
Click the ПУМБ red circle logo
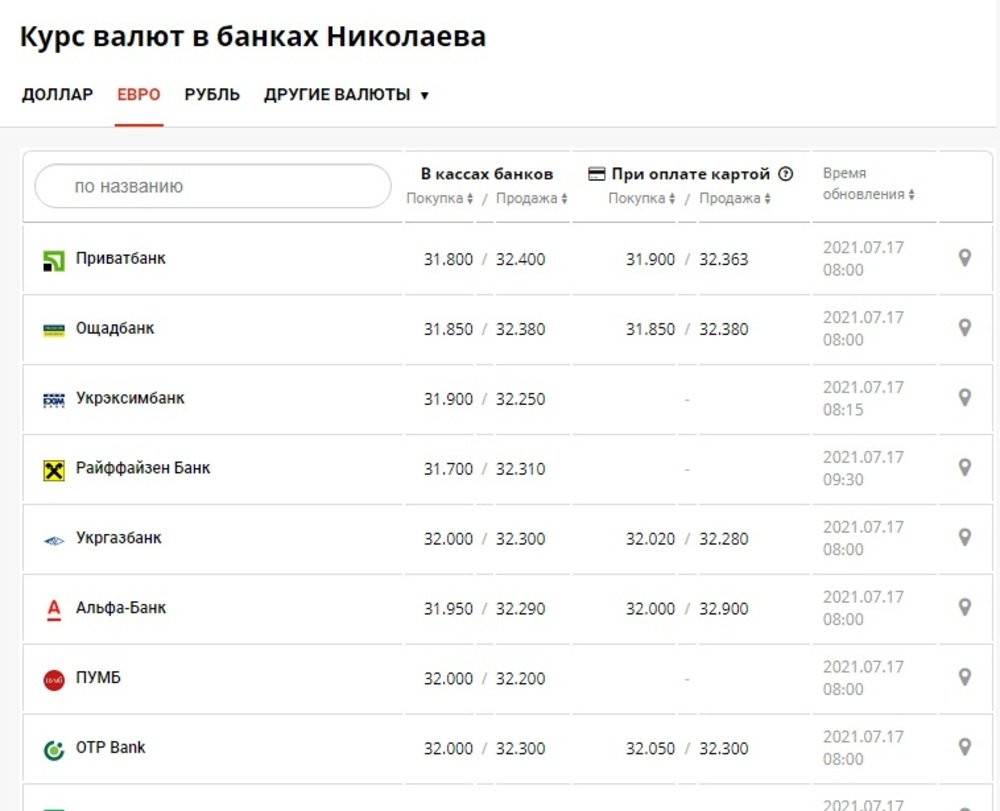(54, 680)
